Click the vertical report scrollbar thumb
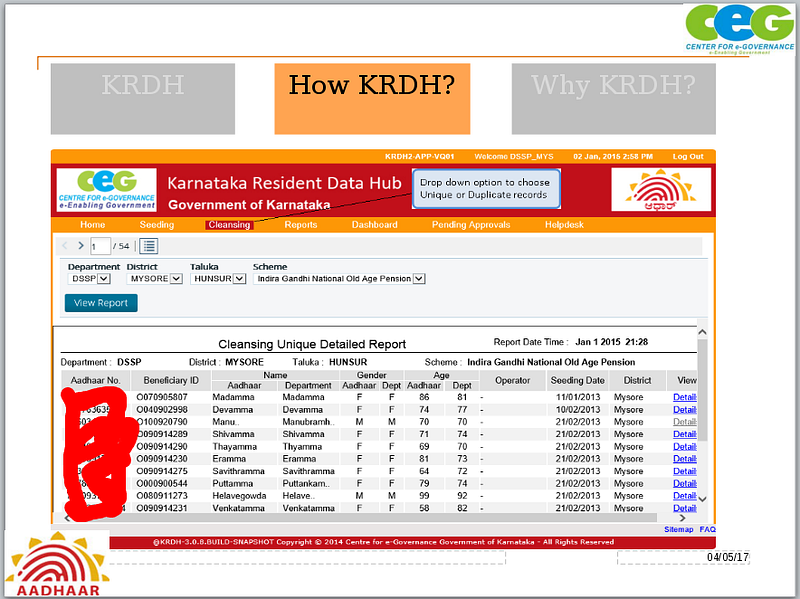The width and height of the screenshot is (800, 599). click(x=702, y=390)
